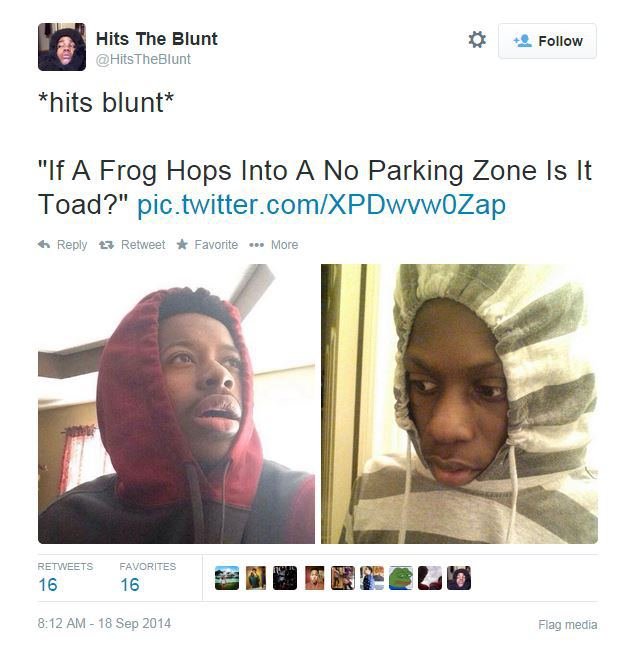Open the striped hoodie photo
The image size is (632, 654).
(459, 404)
